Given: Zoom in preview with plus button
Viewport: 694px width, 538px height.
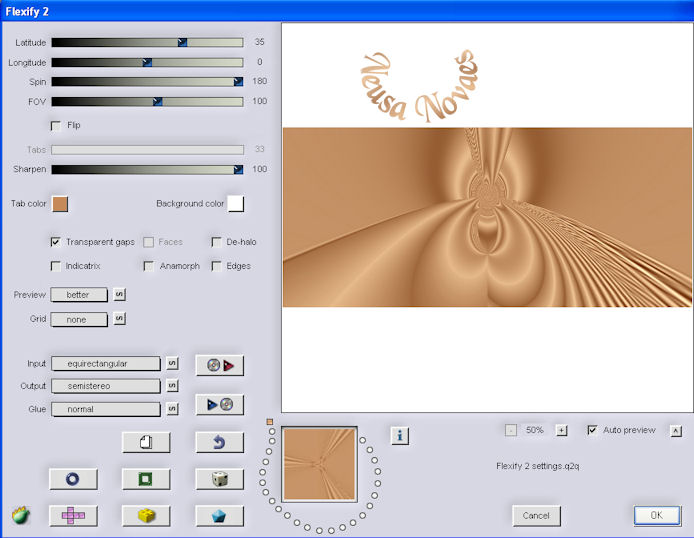Looking at the screenshot, I should [x=562, y=430].
